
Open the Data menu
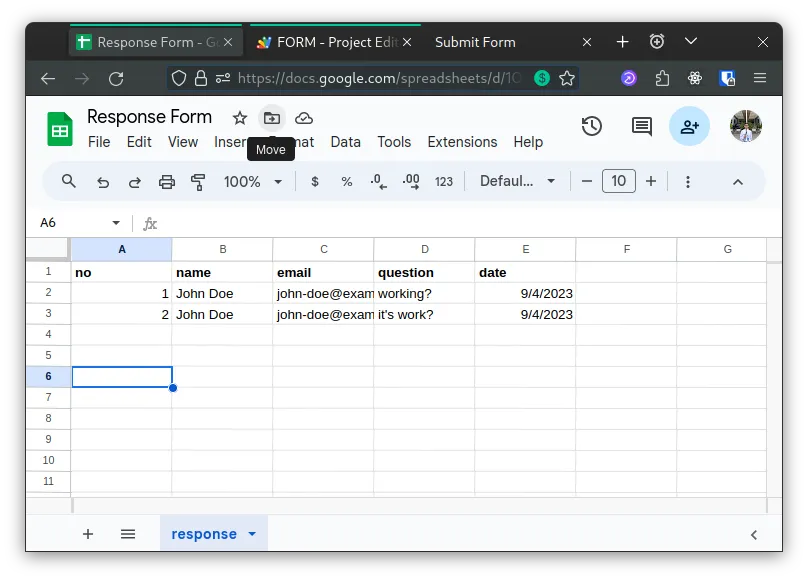tap(345, 142)
